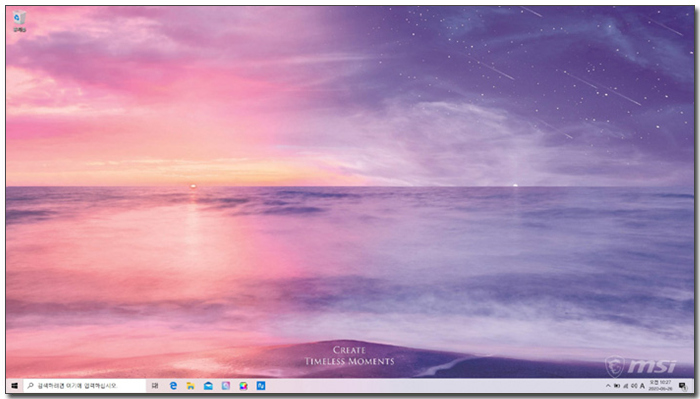The image size is (700, 399).
Task: Select the Recycle Bin desktop icon
Action: pyautogui.click(x=19, y=21)
